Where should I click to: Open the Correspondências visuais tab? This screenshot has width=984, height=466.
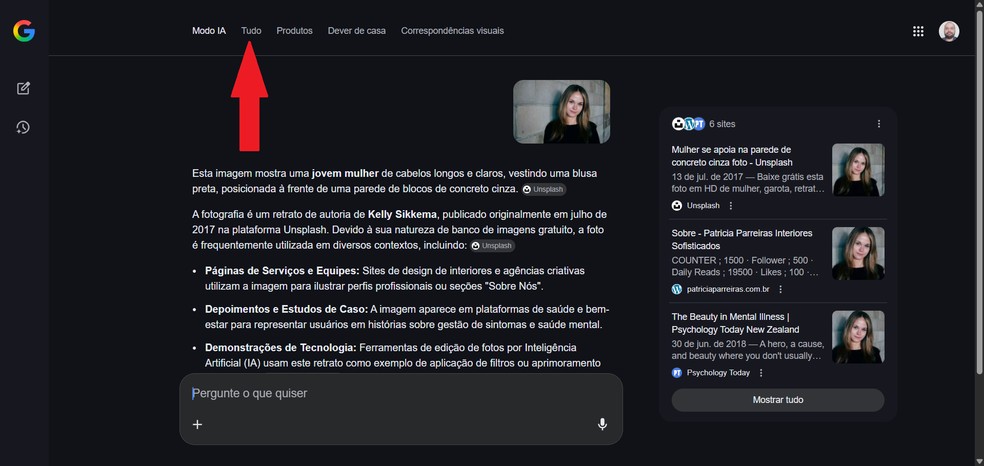click(x=452, y=31)
